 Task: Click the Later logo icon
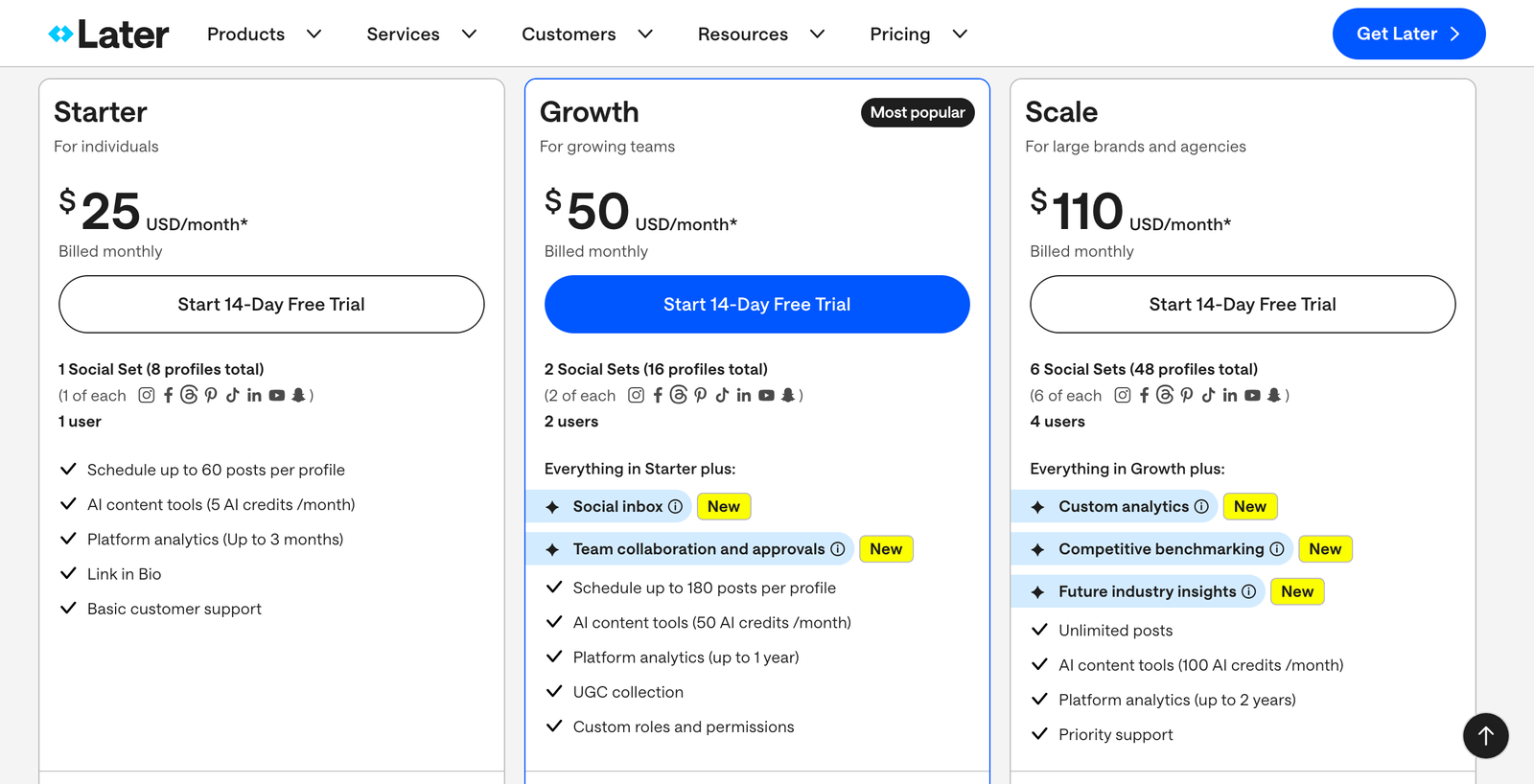(x=60, y=33)
